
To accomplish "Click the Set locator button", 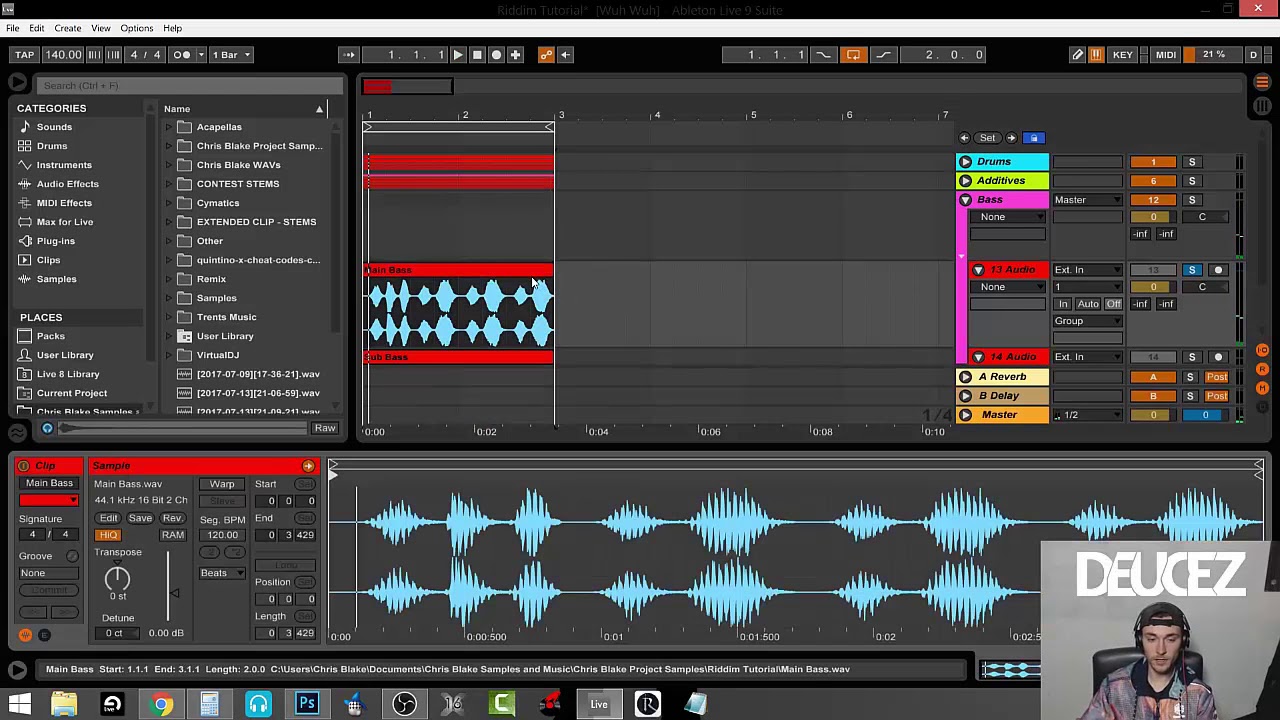I will coord(987,138).
